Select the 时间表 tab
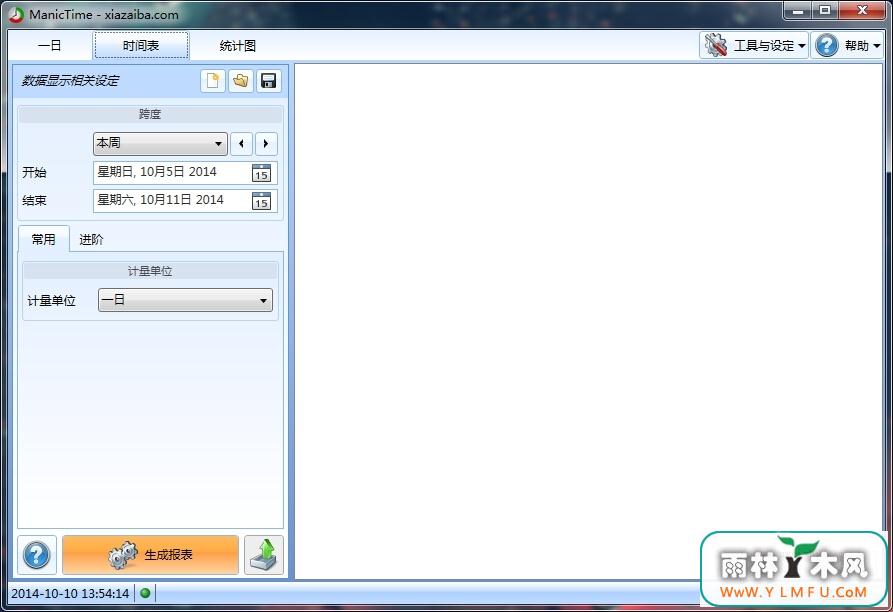The width and height of the screenshot is (893, 612). pos(141,46)
